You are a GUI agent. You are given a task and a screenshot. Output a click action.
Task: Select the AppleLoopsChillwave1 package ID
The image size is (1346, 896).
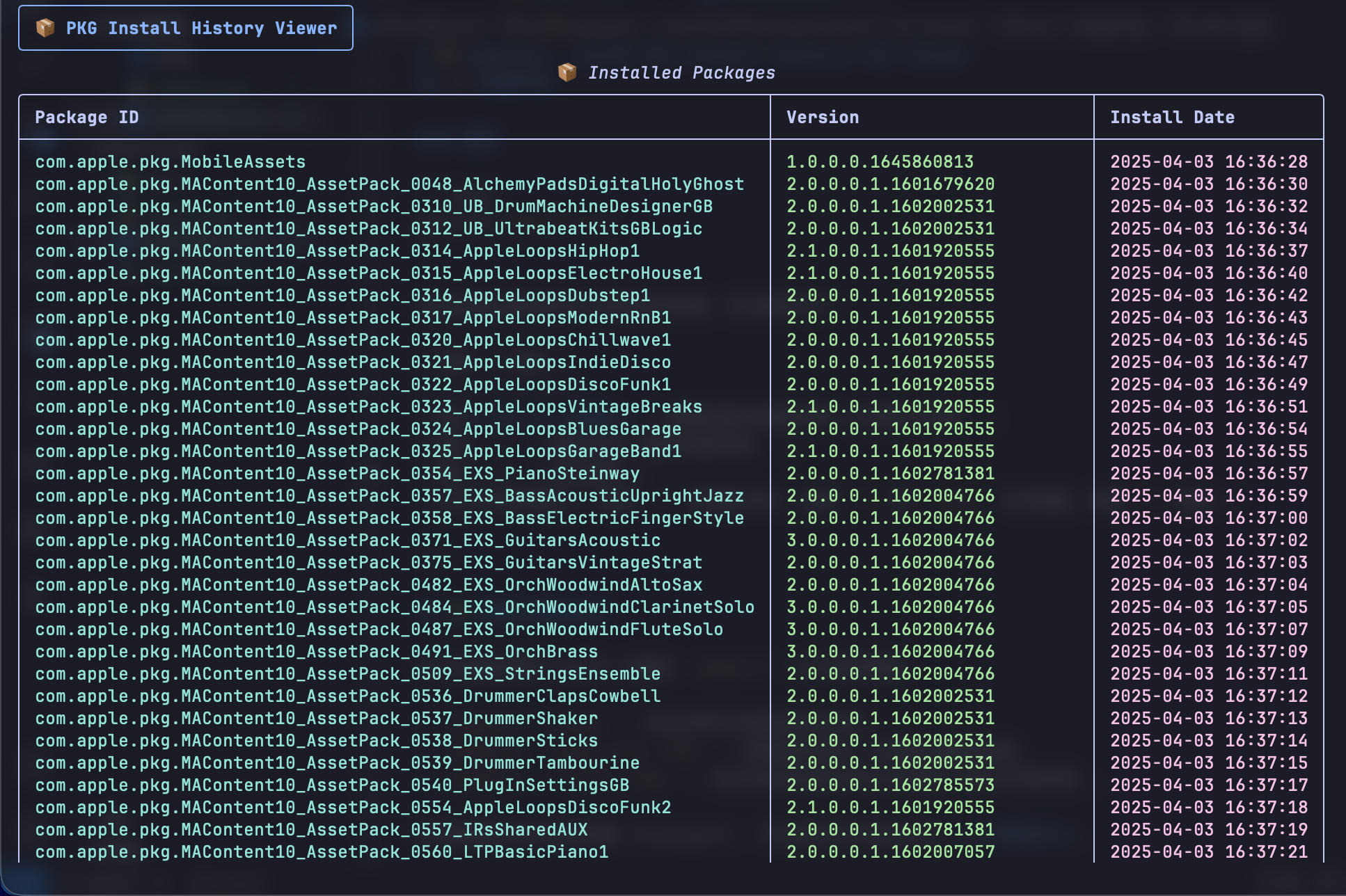pyautogui.click(x=353, y=339)
